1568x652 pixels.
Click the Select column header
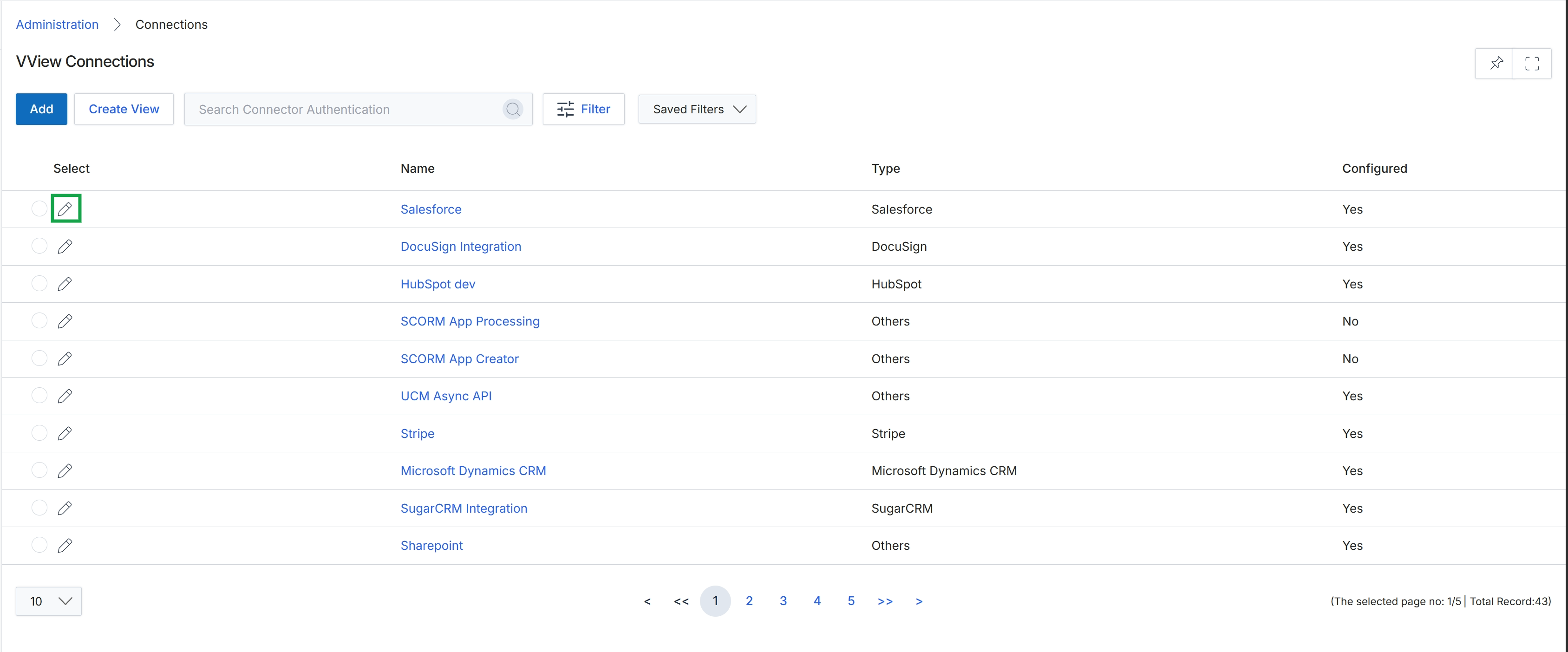click(71, 168)
